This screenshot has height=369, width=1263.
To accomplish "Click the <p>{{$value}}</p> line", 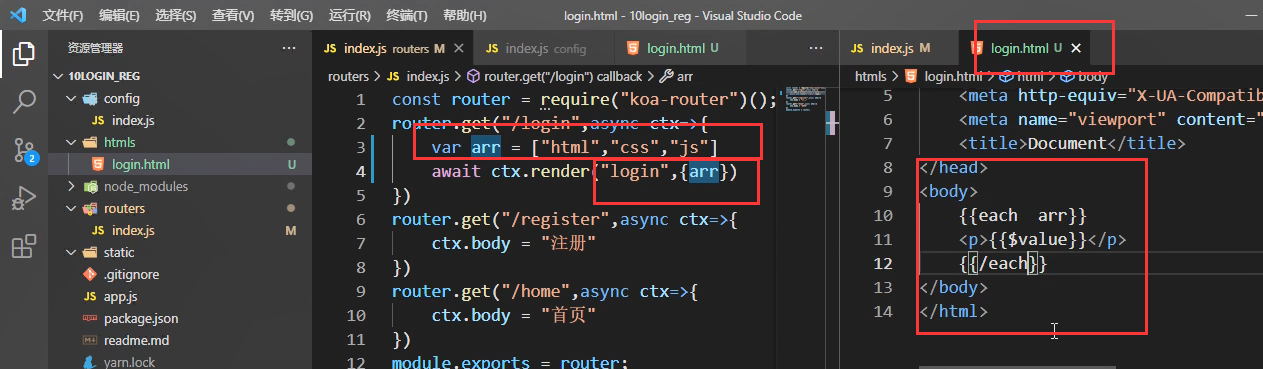I will tap(1042, 239).
